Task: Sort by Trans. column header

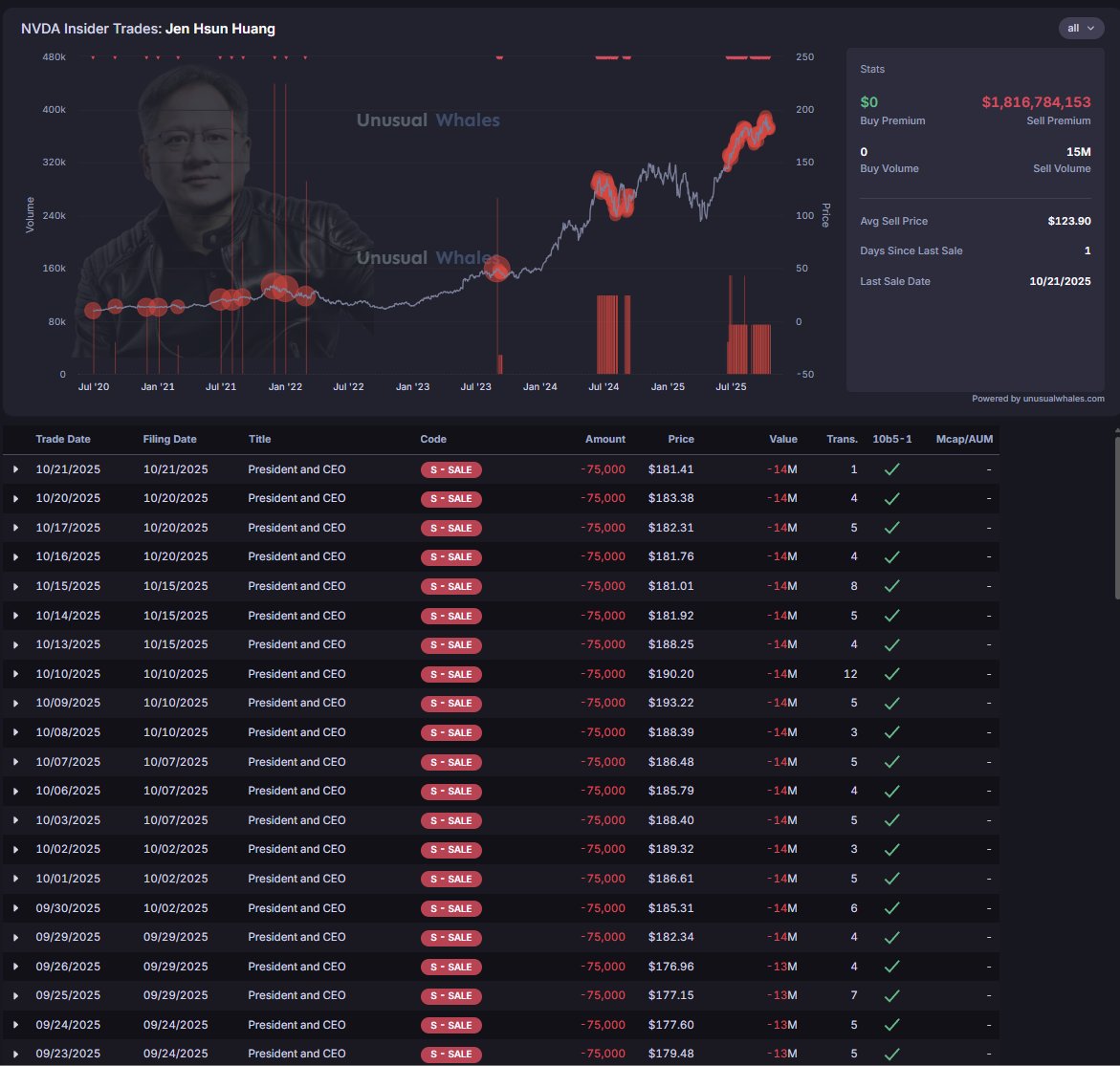Action: tap(842, 439)
